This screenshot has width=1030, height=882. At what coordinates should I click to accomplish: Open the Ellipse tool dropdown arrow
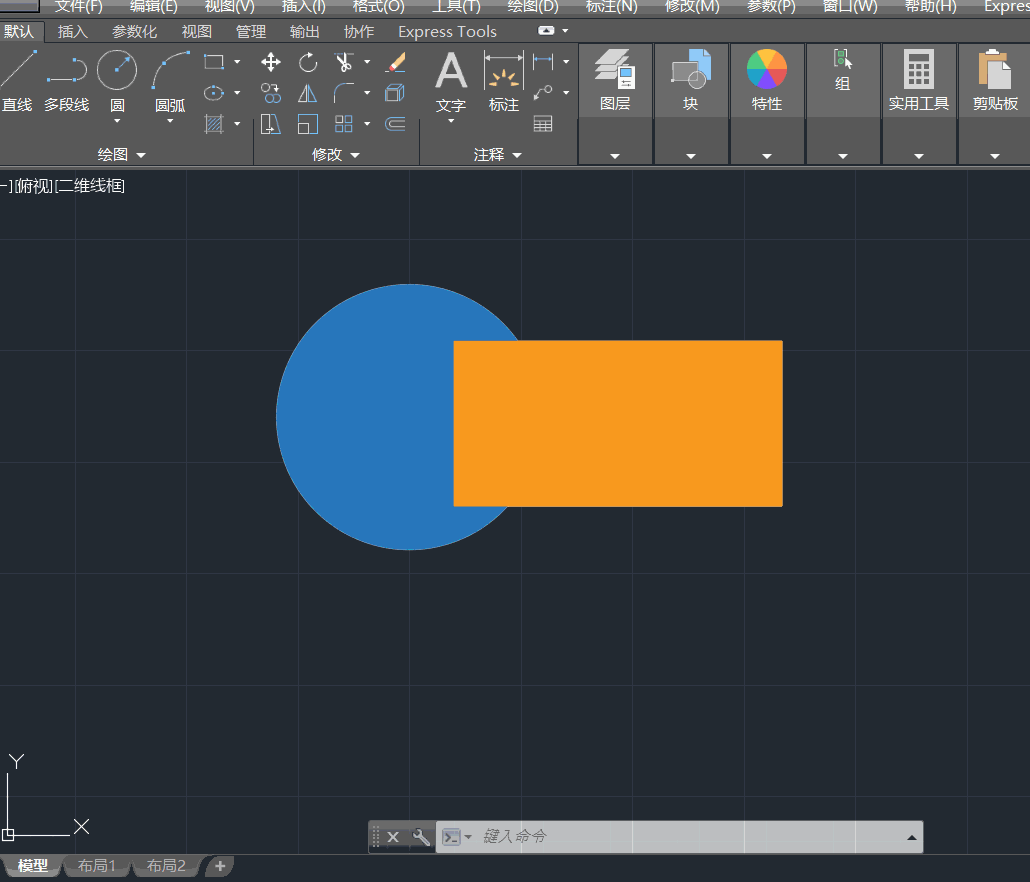pos(237,93)
